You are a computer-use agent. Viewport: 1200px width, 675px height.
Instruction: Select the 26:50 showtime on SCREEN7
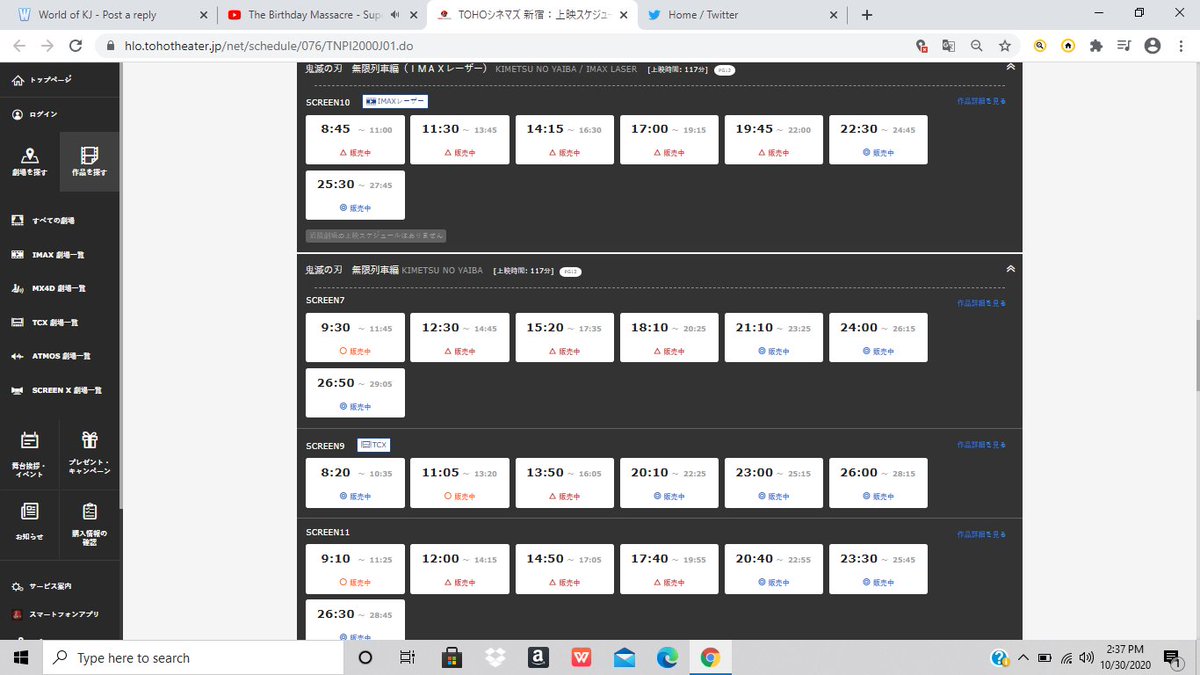coord(355,393)
